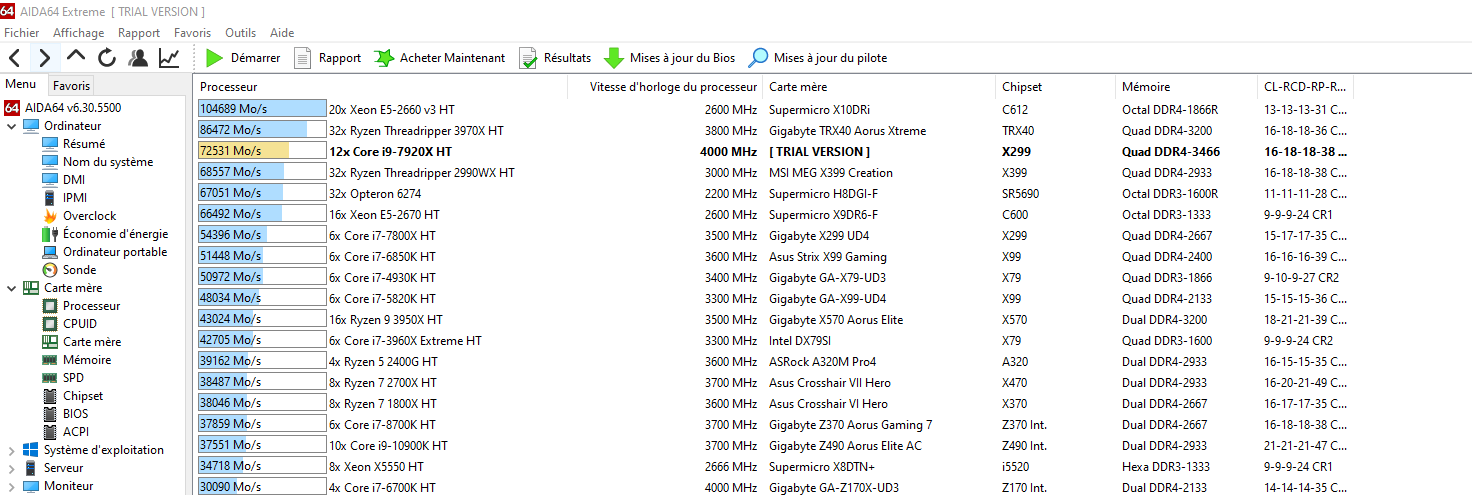Open the Fichier menu
1472x495 pixels.
tap(22, 33)
